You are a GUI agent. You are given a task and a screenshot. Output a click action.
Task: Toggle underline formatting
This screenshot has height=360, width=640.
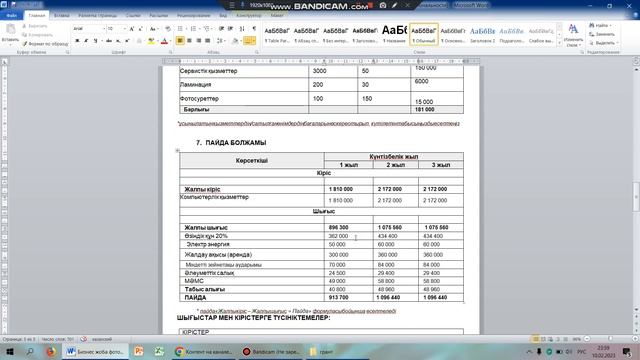95,41
